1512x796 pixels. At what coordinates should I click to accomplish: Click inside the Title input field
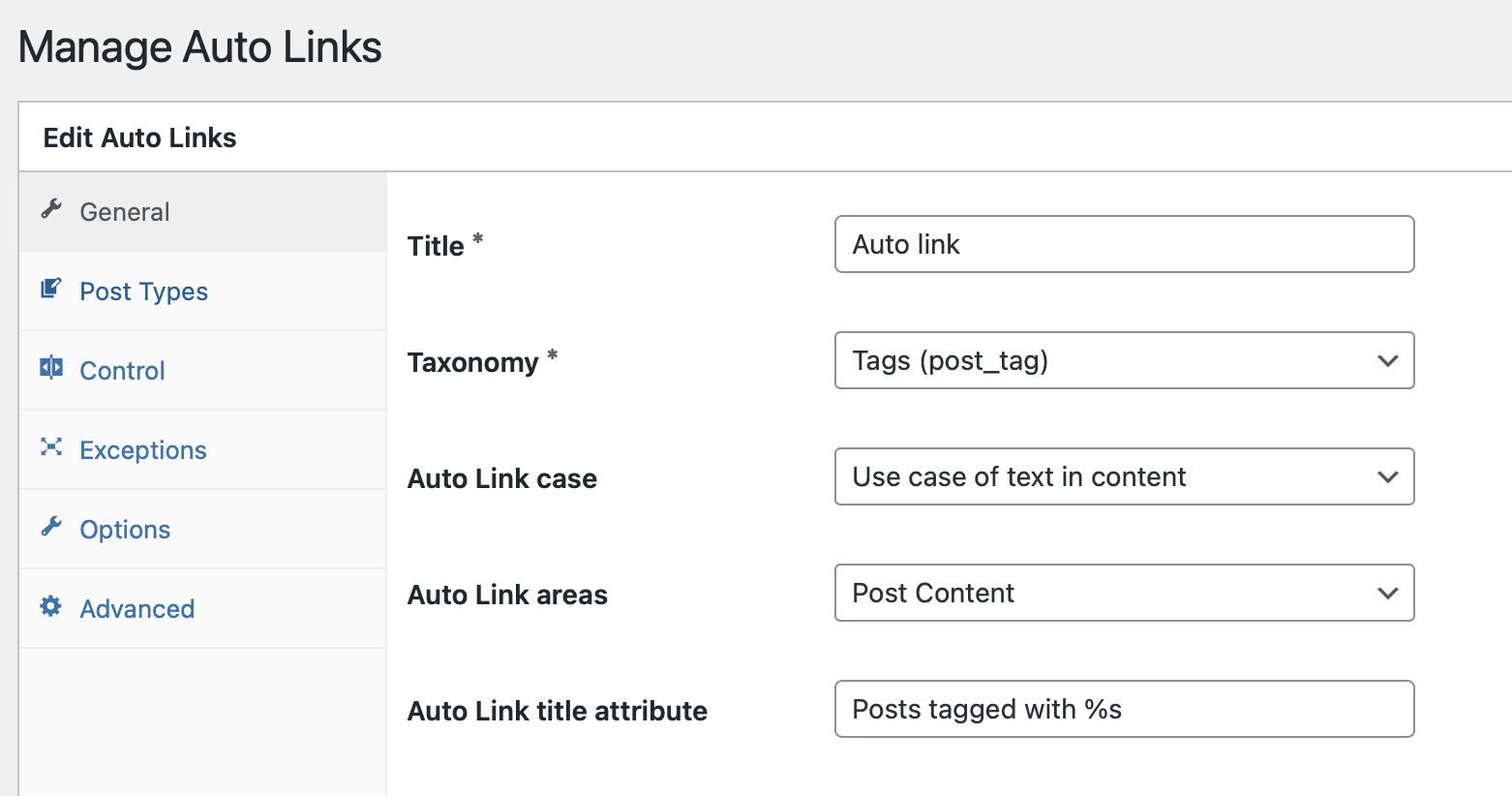(x=1124, y=244)
